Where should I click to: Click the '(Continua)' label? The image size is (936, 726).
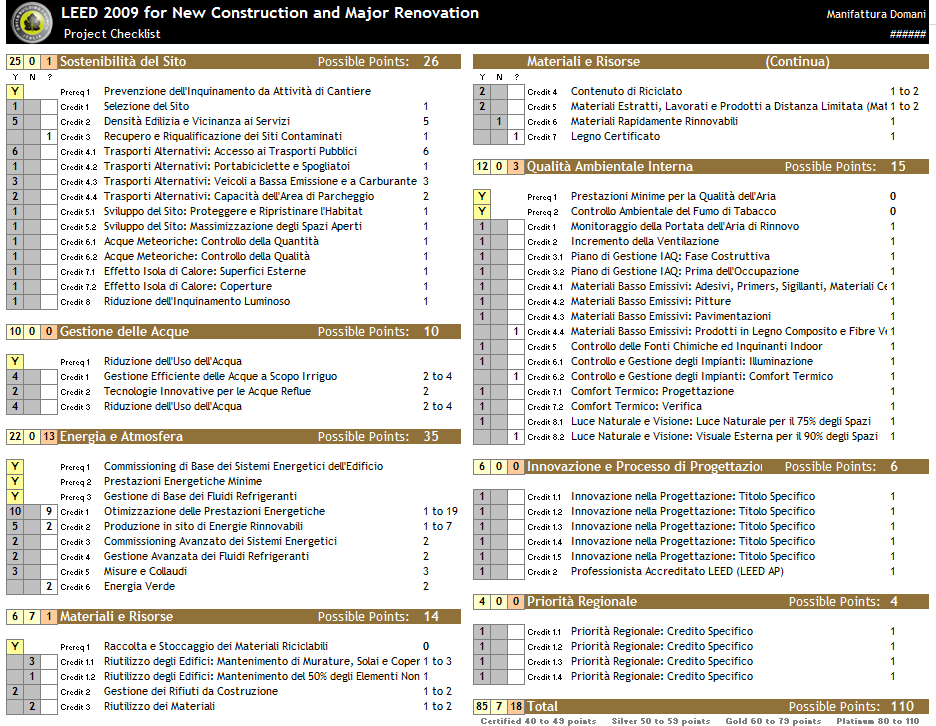798,61
